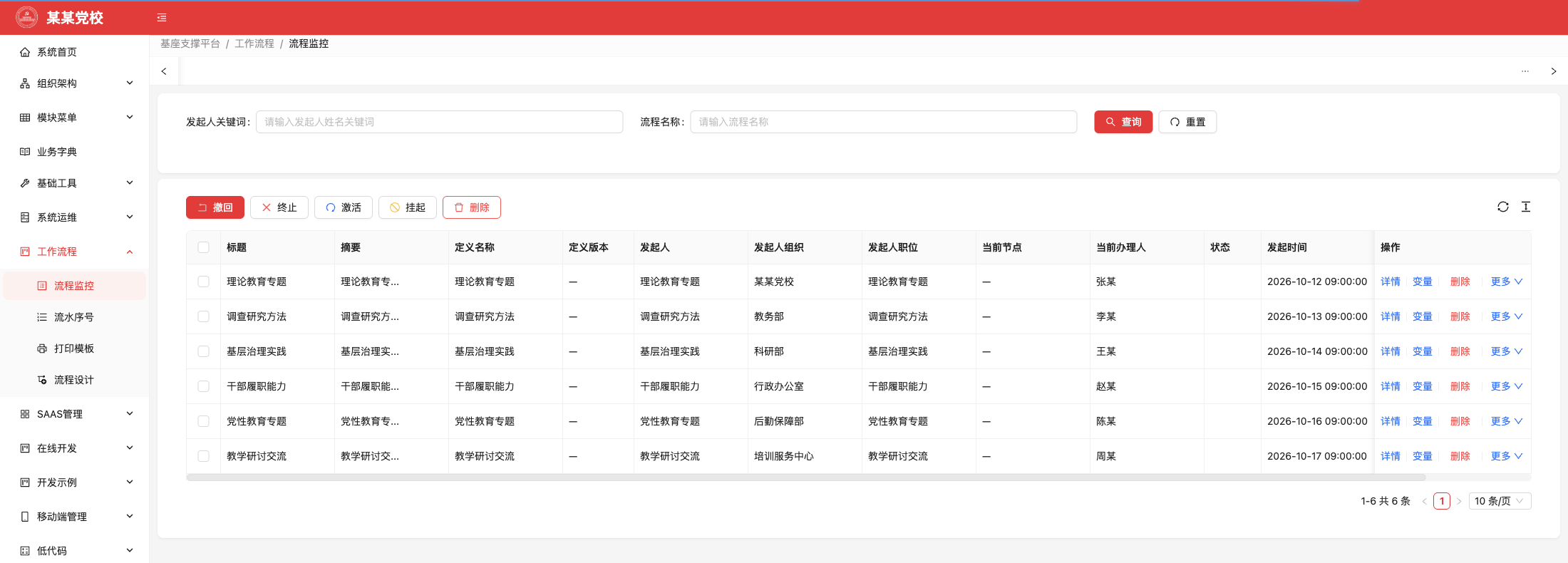
Task: Select all rows with the header checkbox
Action: coord(204,247)
